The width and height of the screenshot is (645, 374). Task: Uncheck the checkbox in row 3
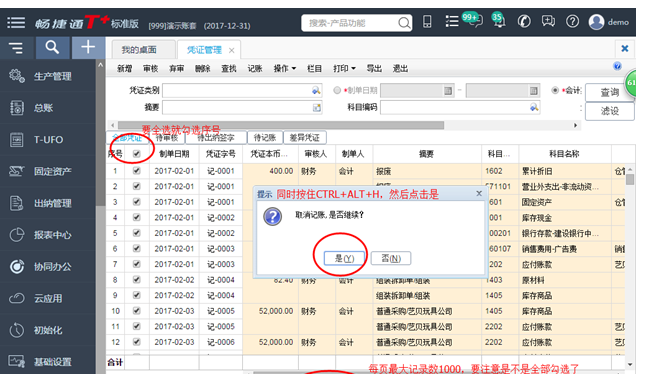point(137,202)
